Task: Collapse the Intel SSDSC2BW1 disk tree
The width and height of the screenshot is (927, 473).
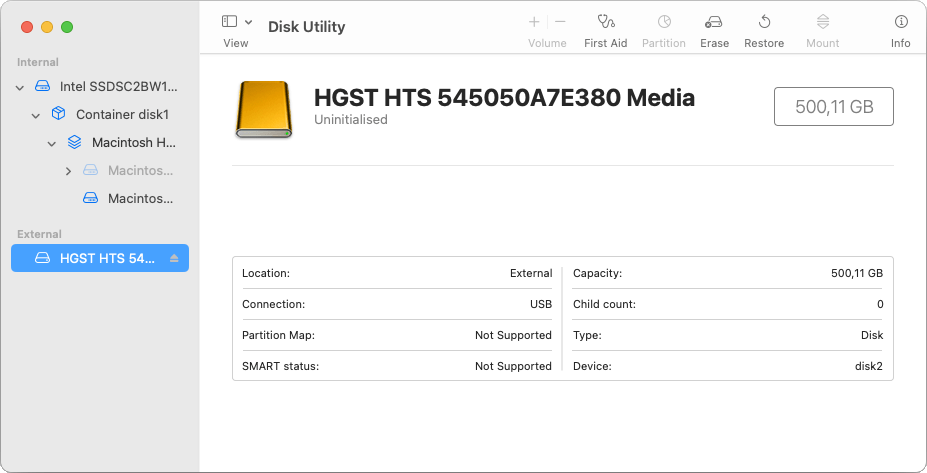Action: pyautogui.click(x=20, y=87)
